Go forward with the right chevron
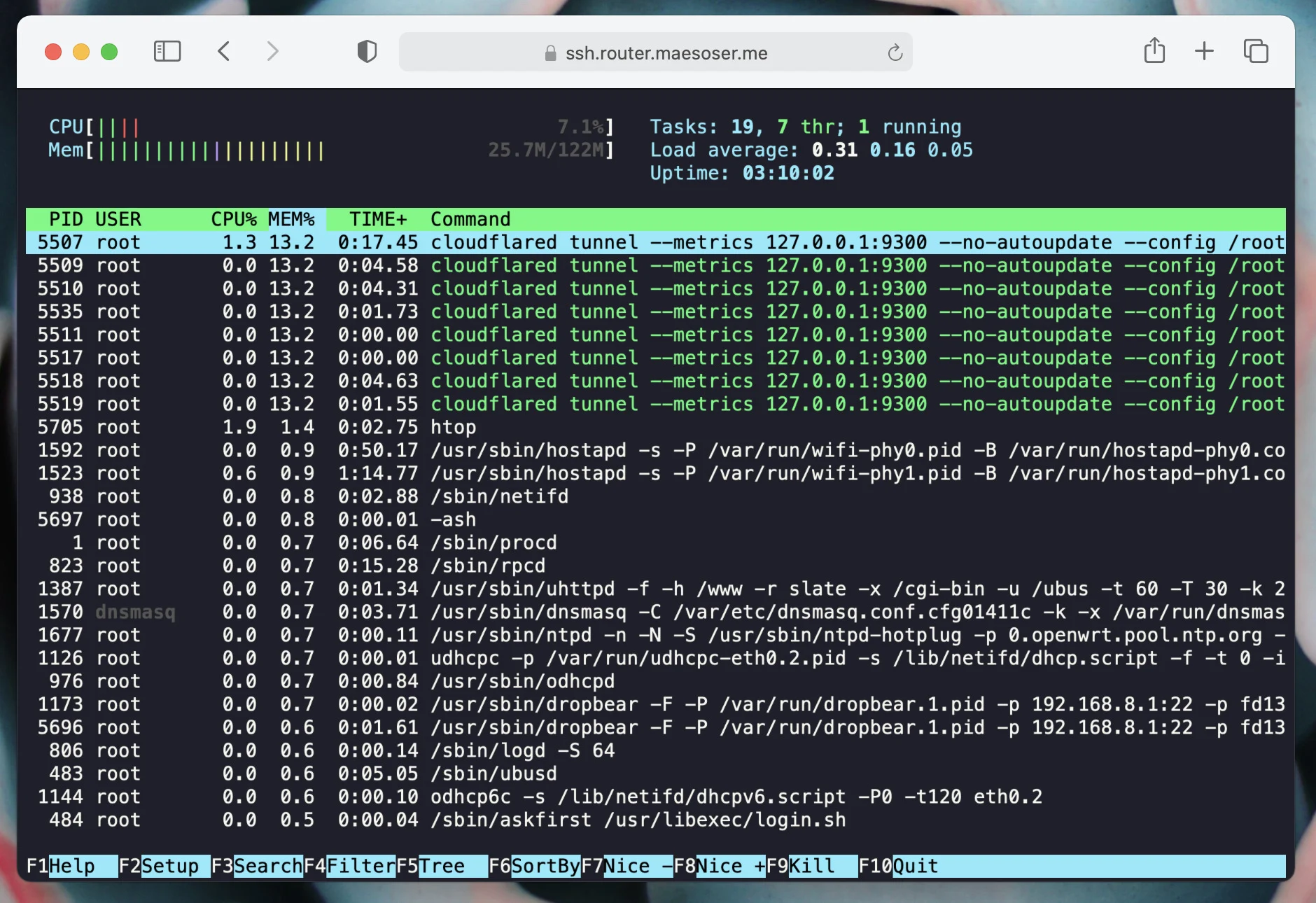The height and width of the screenshot is (903, 1316). [x=272, y=52]
